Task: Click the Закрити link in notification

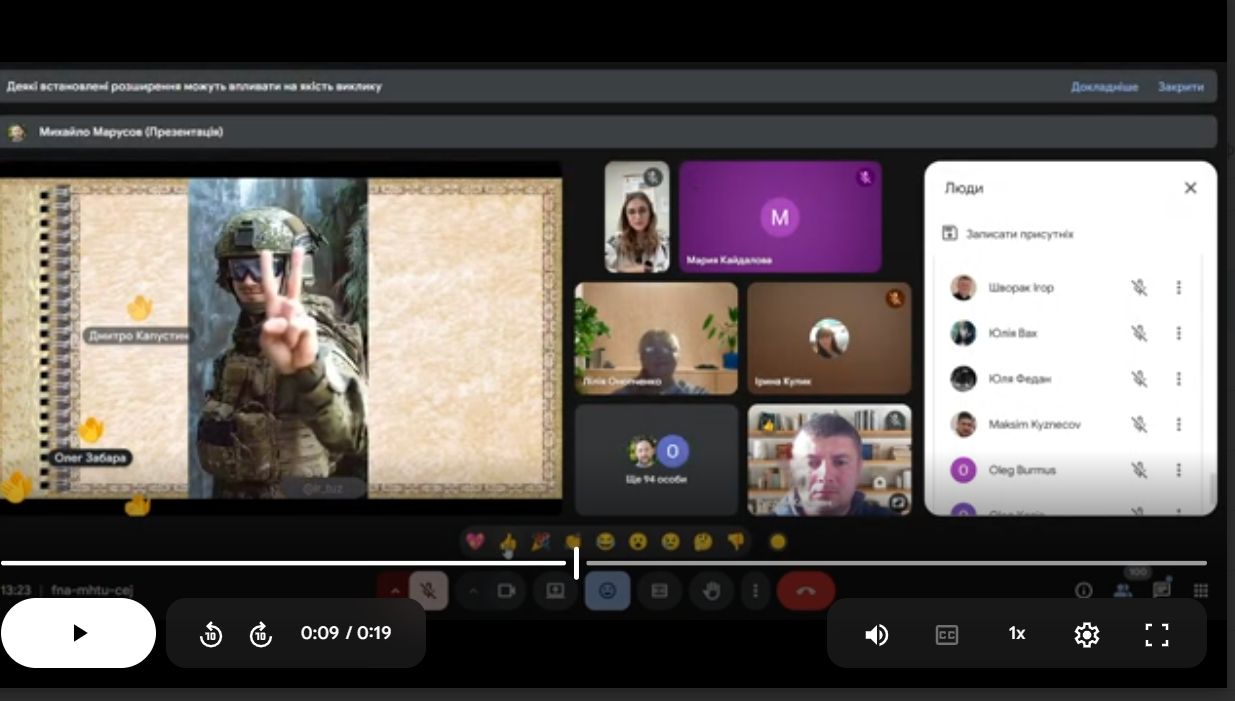Action: 1180,87
